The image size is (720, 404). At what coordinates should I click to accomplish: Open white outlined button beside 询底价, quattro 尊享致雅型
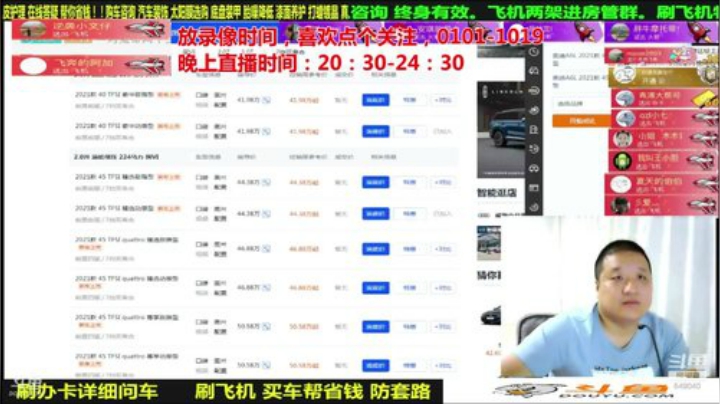[x=410, y=326]
